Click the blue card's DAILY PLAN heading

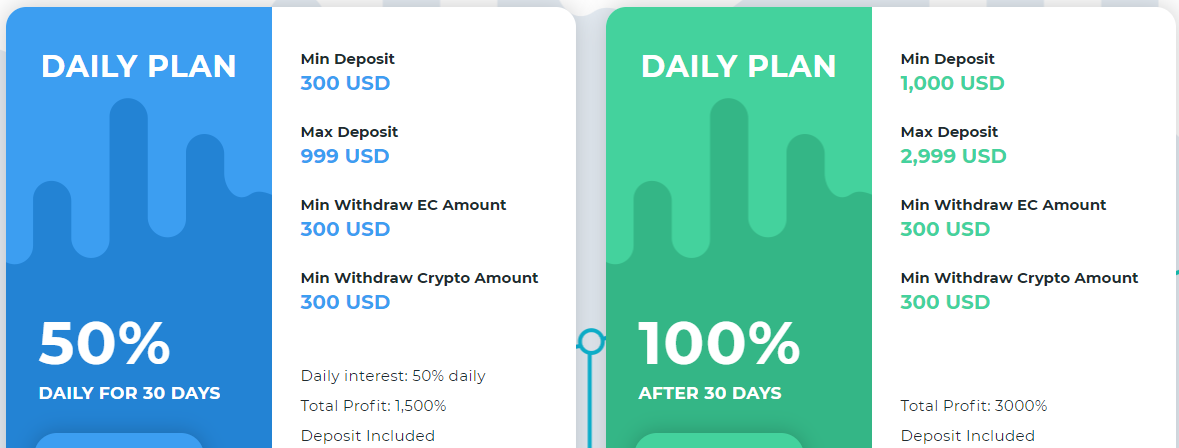point(138,66)
